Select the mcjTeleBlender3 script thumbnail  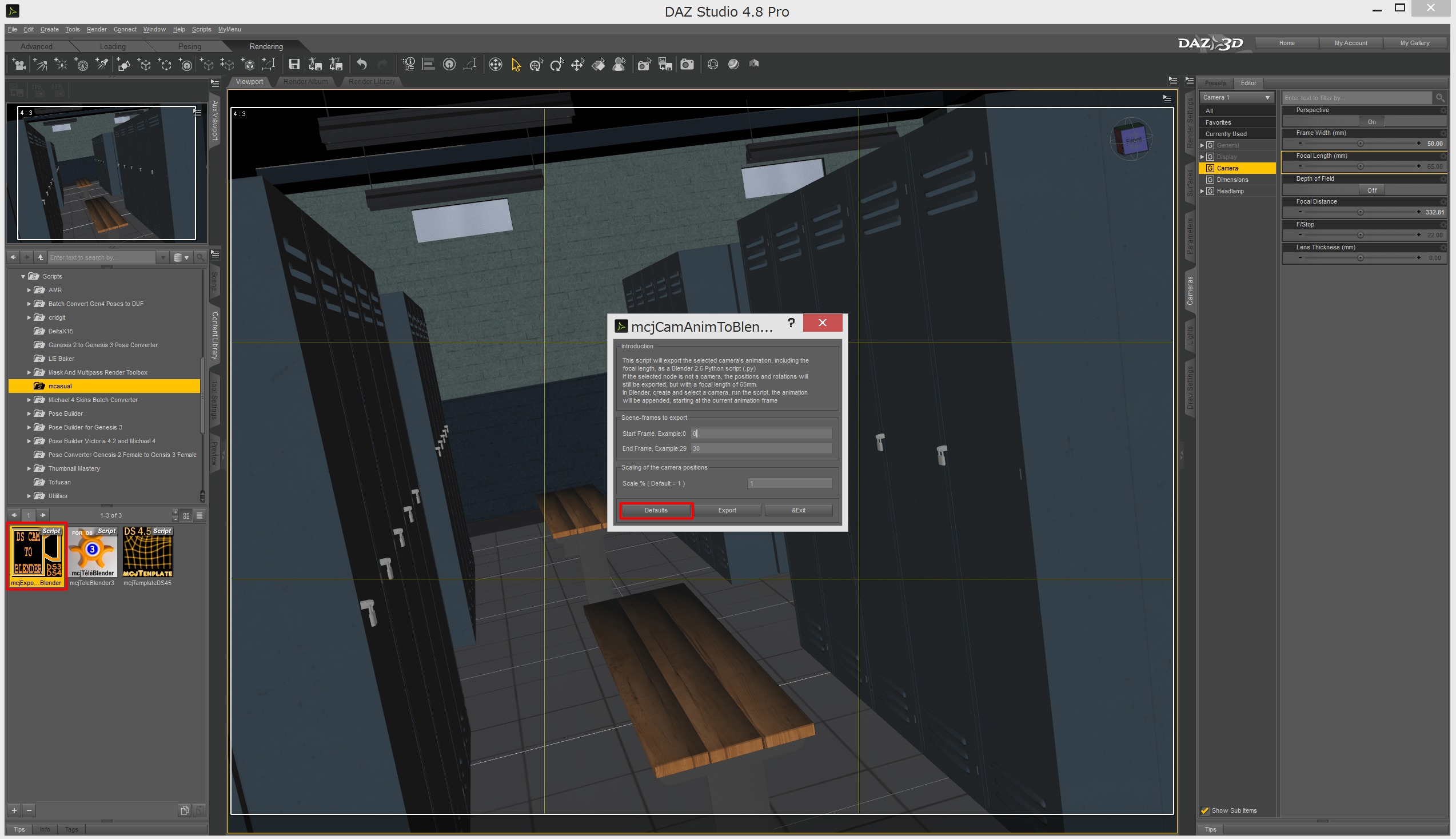(x=92, y=556)
